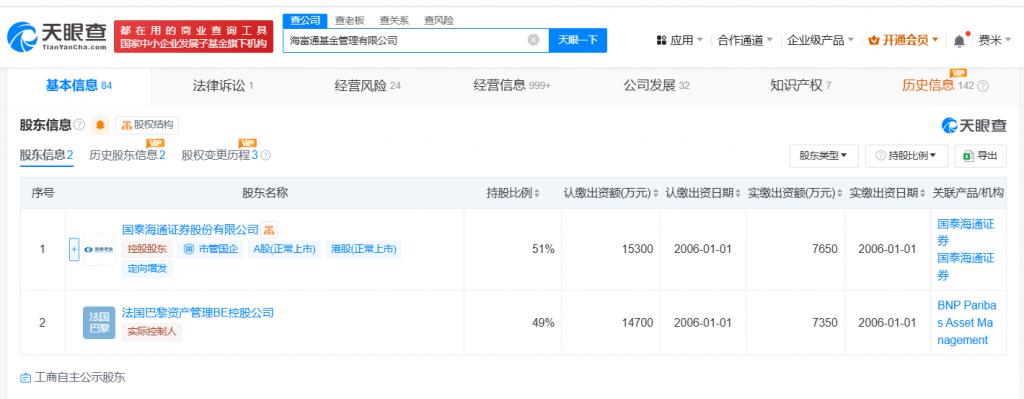Switch to the 法律诉讼 tab
1024x399 pixels.
pos(223,86)
